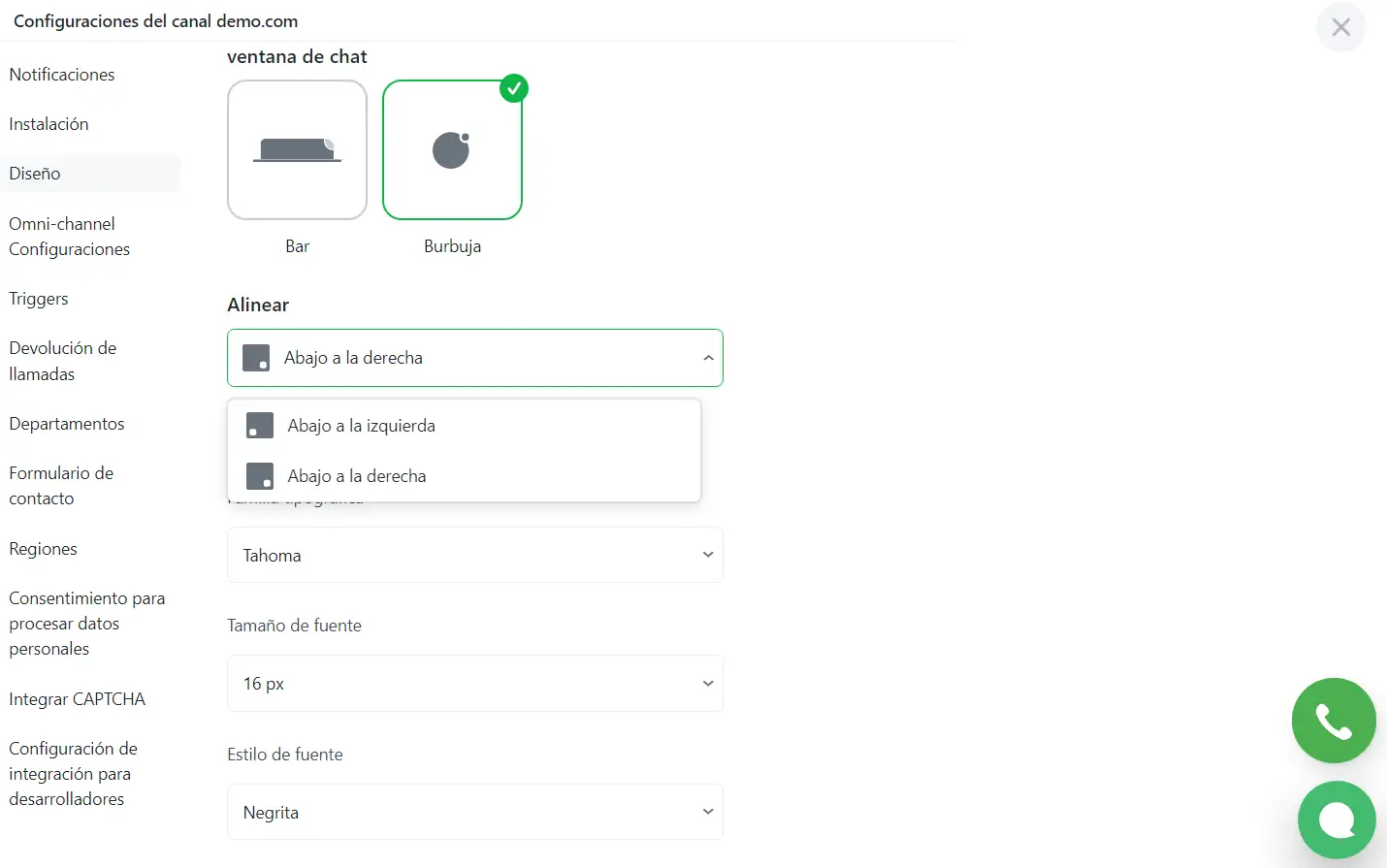The height and width of the screenshot is (868, 1387).
Task: Open Omni-channel Configuraciones section
Action: (x=69, y=237)
